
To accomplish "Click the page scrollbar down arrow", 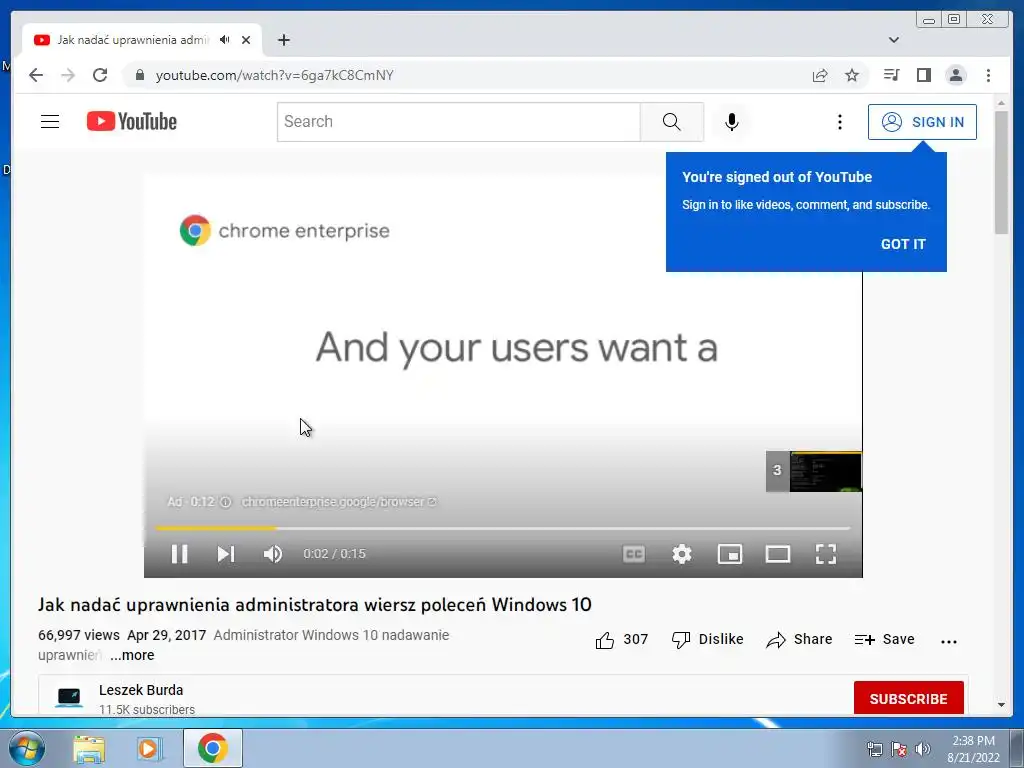I will pos(1001,705).
